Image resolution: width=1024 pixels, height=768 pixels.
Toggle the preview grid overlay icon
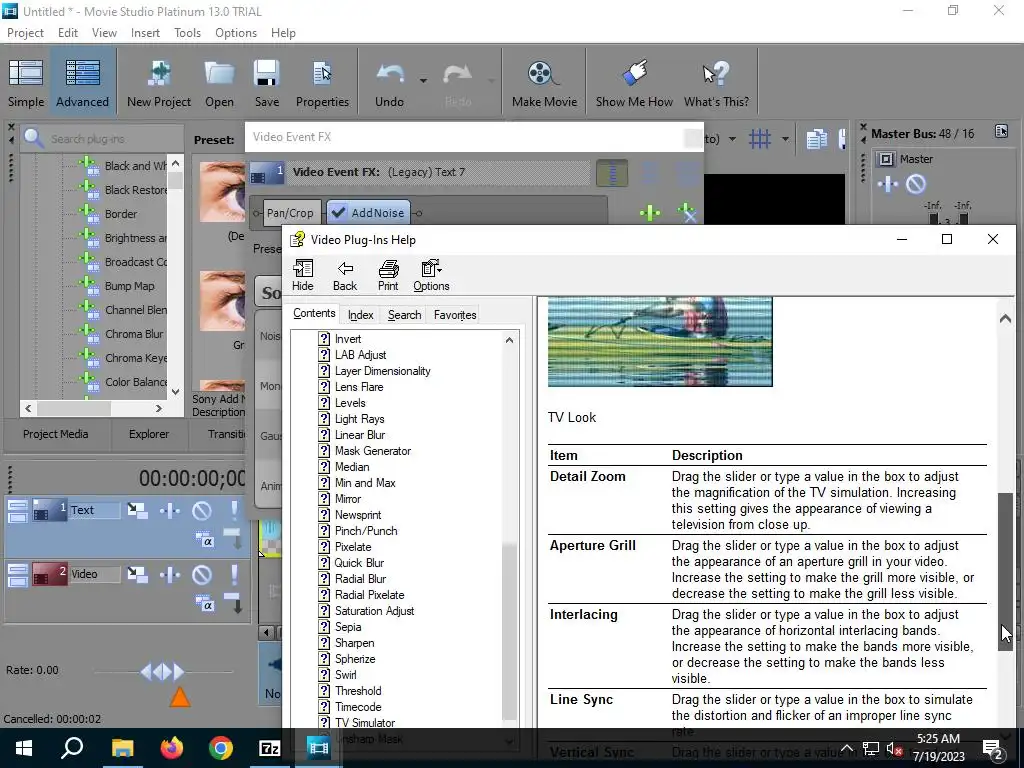tap(760, 138)
